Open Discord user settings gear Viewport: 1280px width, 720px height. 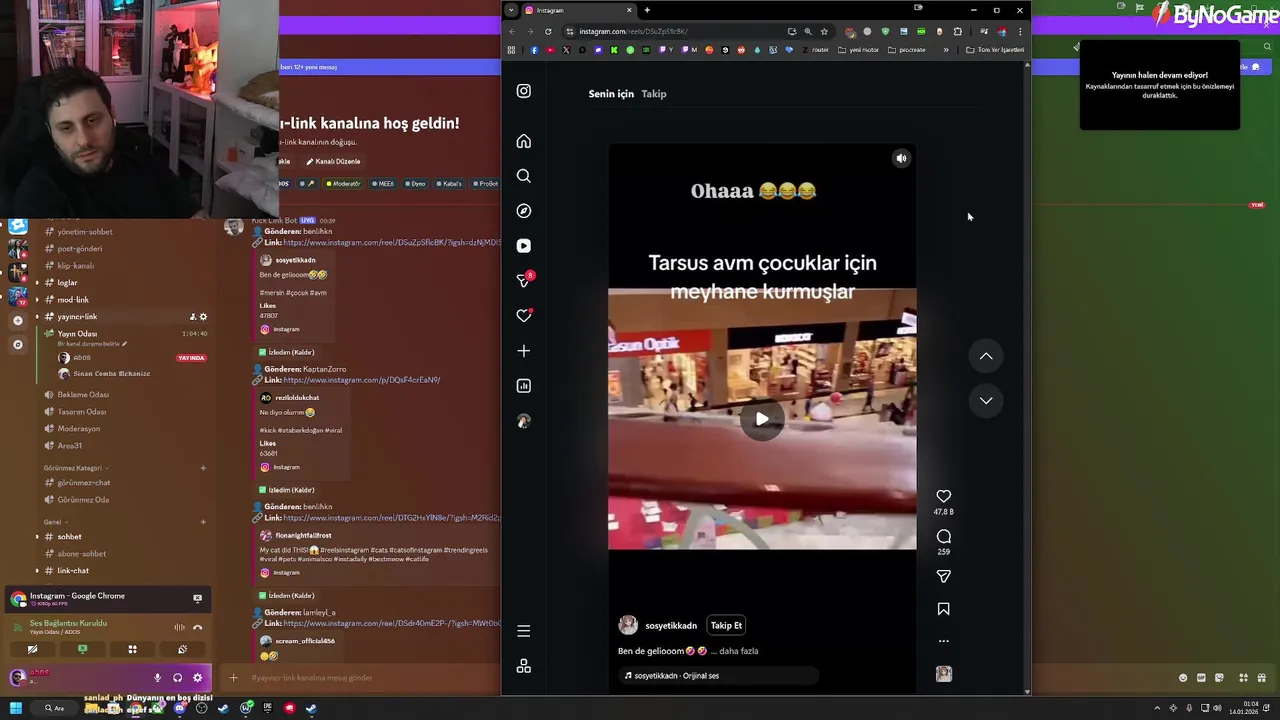click(x=197, y=678)
